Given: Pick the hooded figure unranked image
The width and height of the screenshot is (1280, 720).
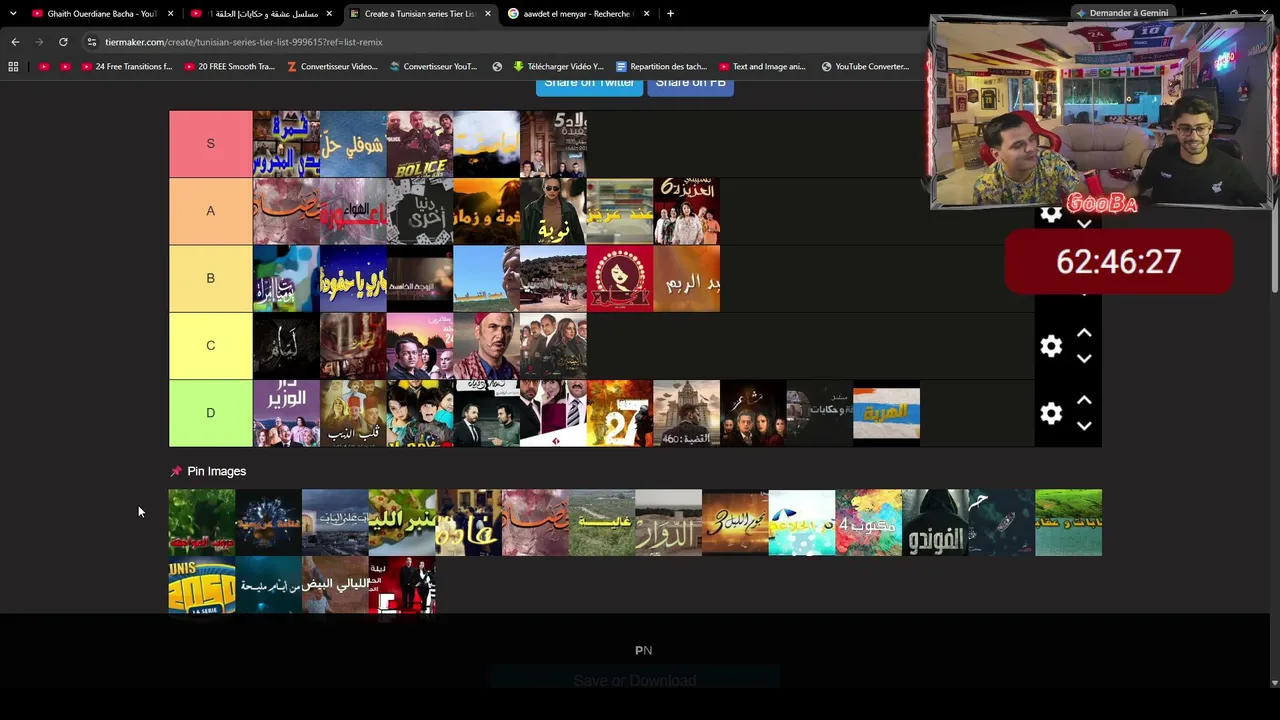Looking at the screenshot, I should (x=935, y=522).
